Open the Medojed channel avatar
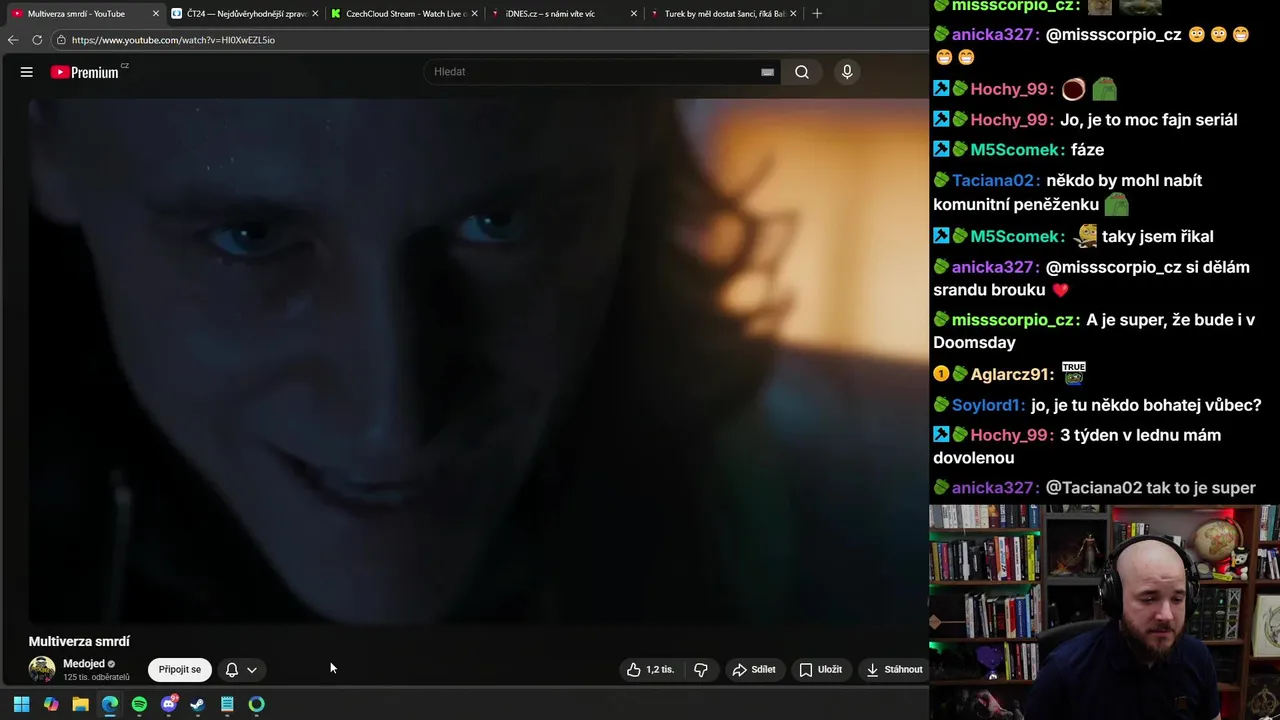This screenshot has height=720, width=1280. click(x=42, y=669)
